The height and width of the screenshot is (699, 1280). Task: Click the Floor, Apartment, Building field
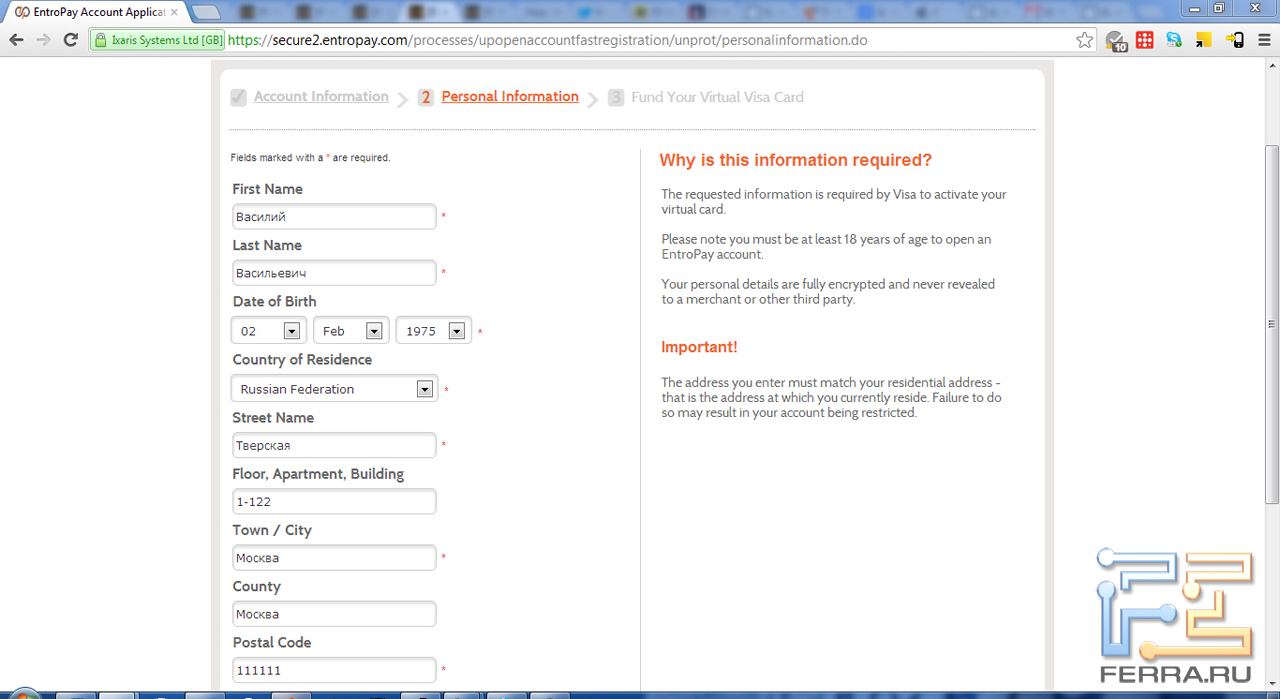click(x=334, y=501)
